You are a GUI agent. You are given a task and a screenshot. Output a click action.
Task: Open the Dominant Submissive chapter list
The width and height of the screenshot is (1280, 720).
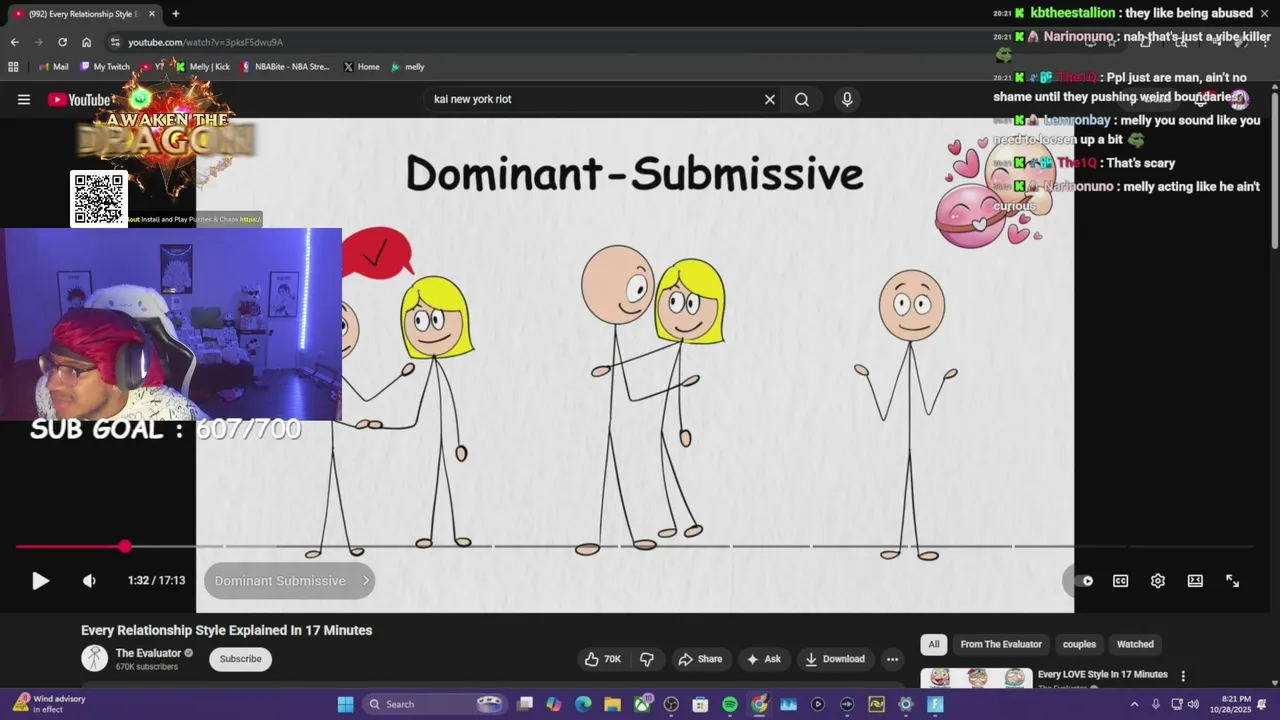289,581
